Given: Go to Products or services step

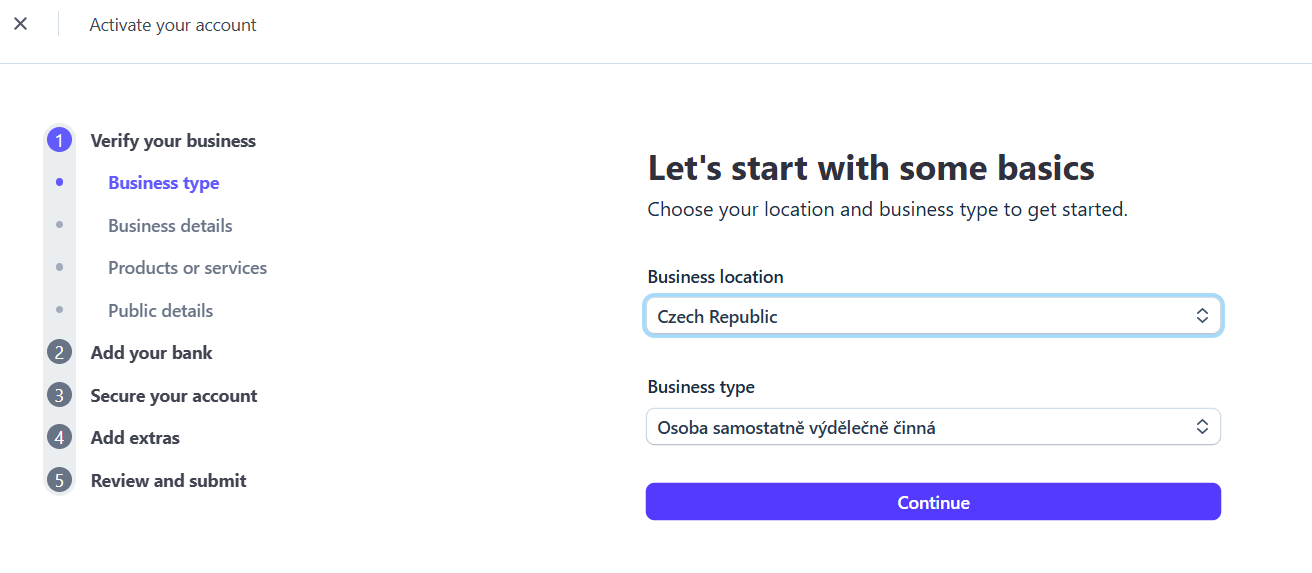Looking at the screenshot, I should 187,268.
